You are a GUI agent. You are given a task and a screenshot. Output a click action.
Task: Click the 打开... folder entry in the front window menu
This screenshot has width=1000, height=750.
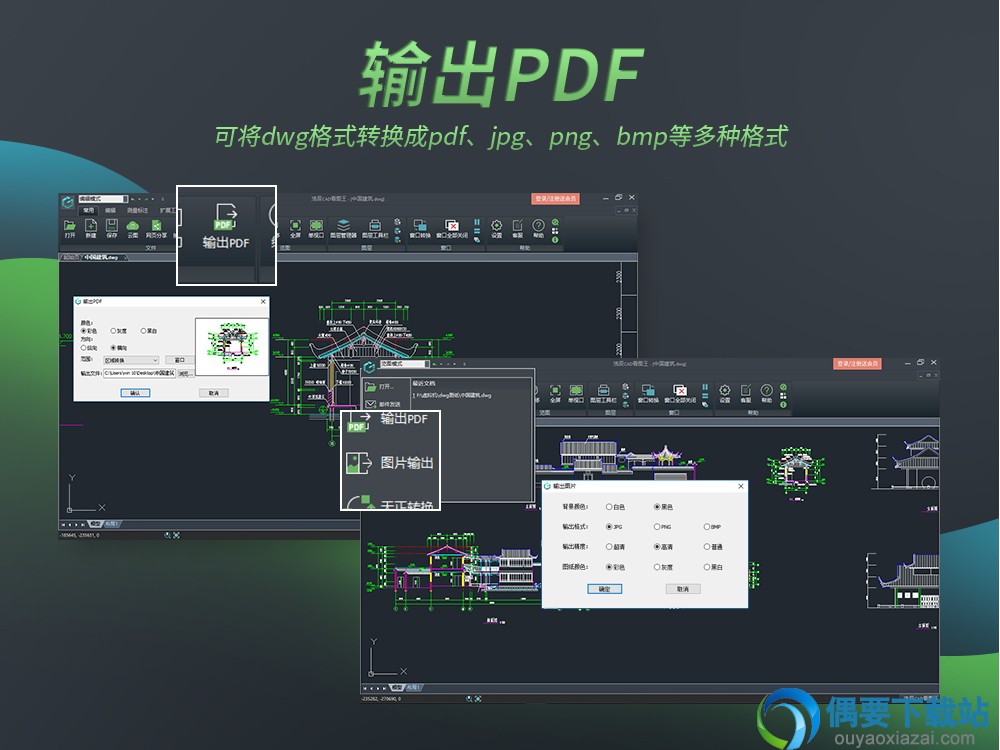379,386
